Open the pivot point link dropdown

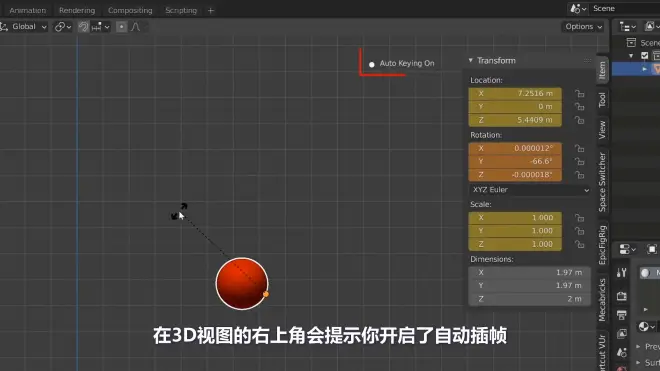pos(63,27)
